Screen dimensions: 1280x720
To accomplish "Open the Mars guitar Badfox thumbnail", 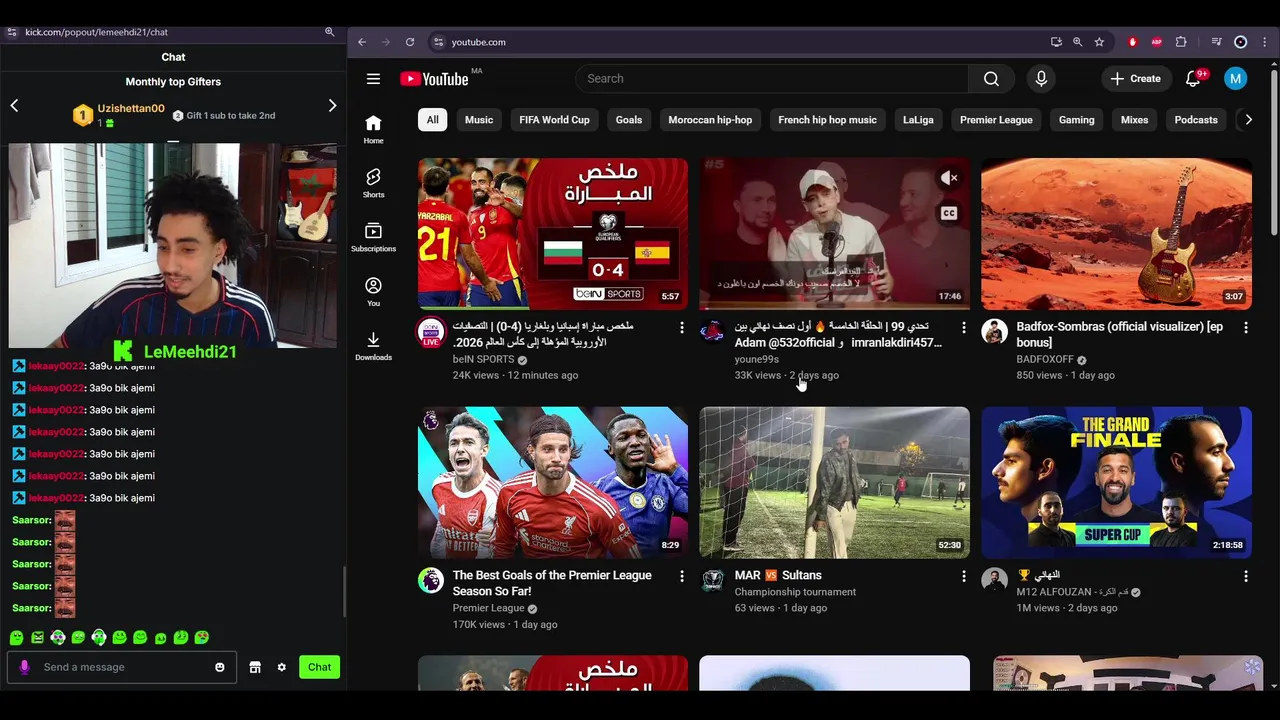I will 1116,234.
